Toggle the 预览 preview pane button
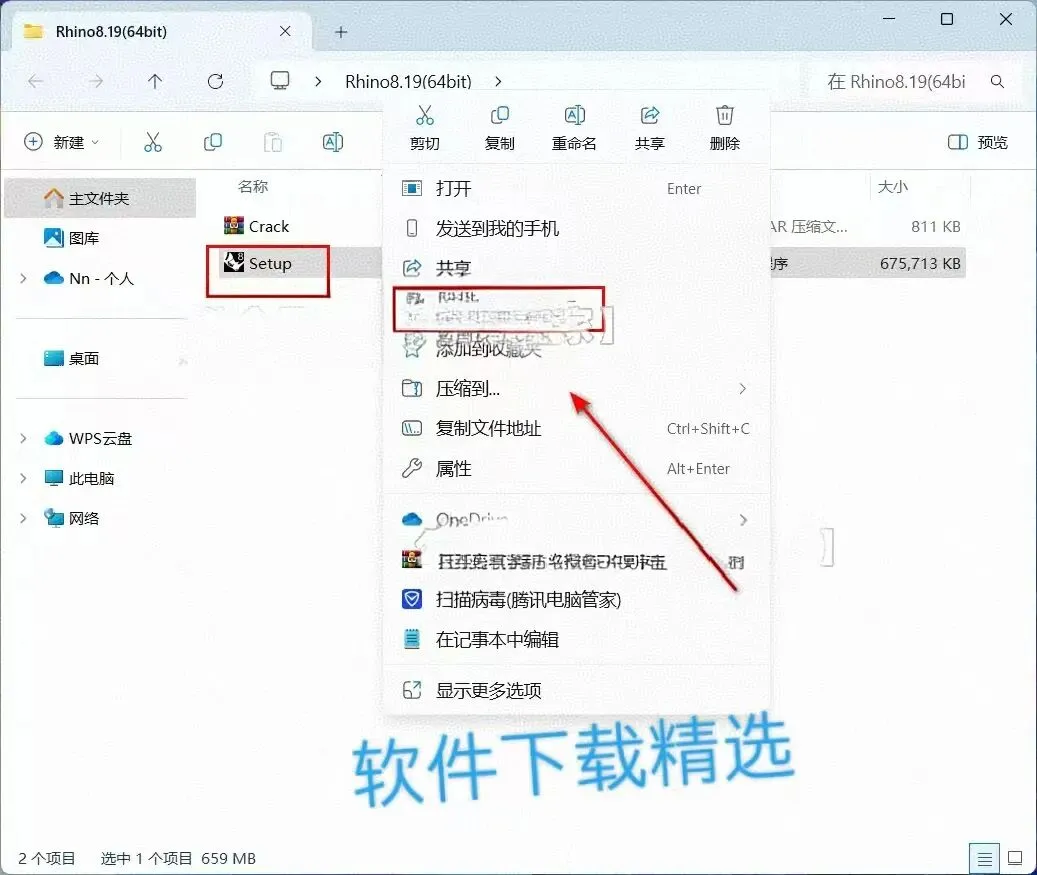This screenshot has height=875, width=1037. click(x=978, y=142)
